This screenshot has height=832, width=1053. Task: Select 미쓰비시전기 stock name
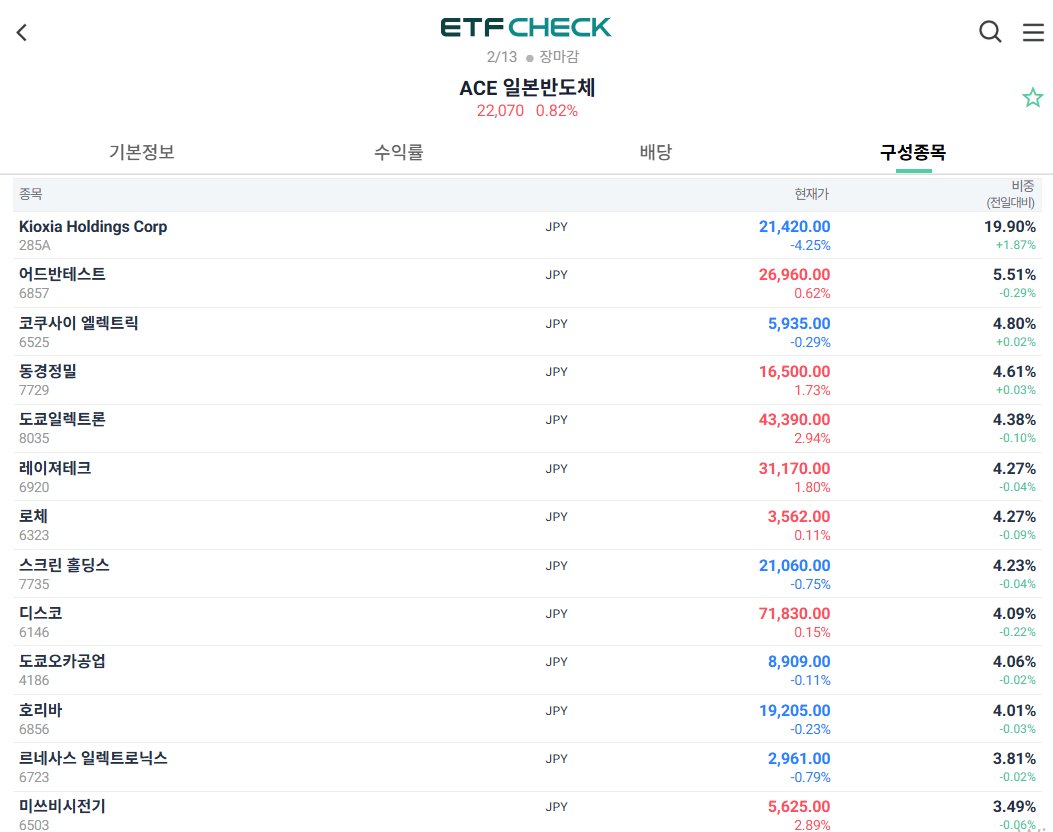point(62,806)
